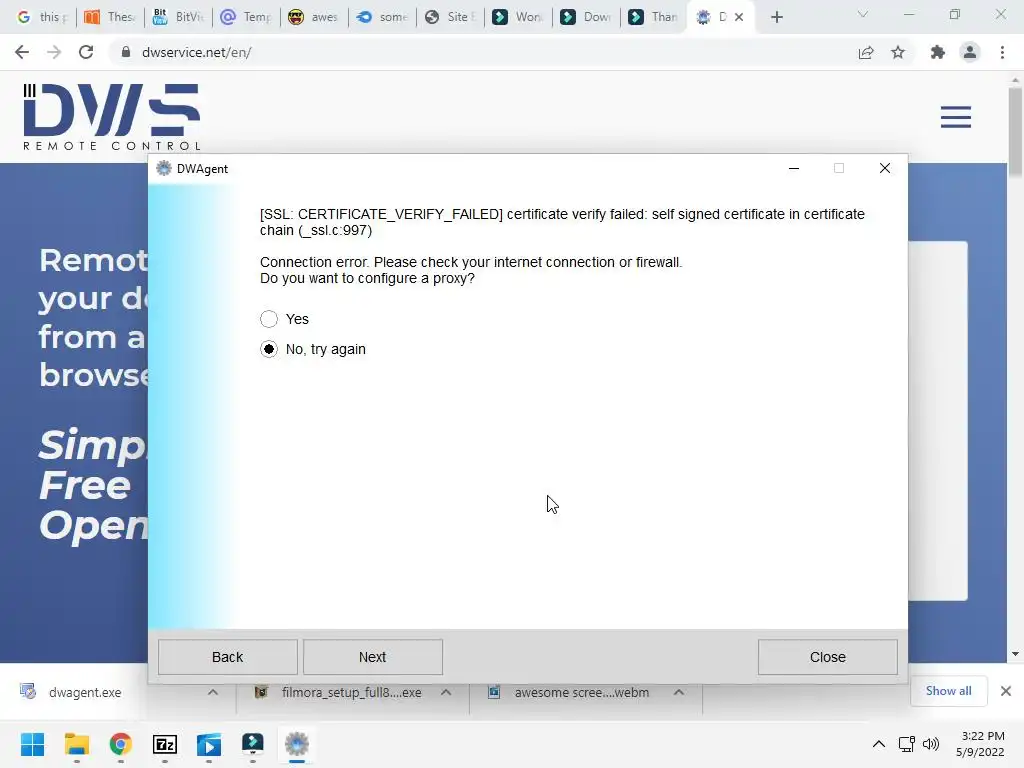Click the Next button in DWAgent

(372, 657)
